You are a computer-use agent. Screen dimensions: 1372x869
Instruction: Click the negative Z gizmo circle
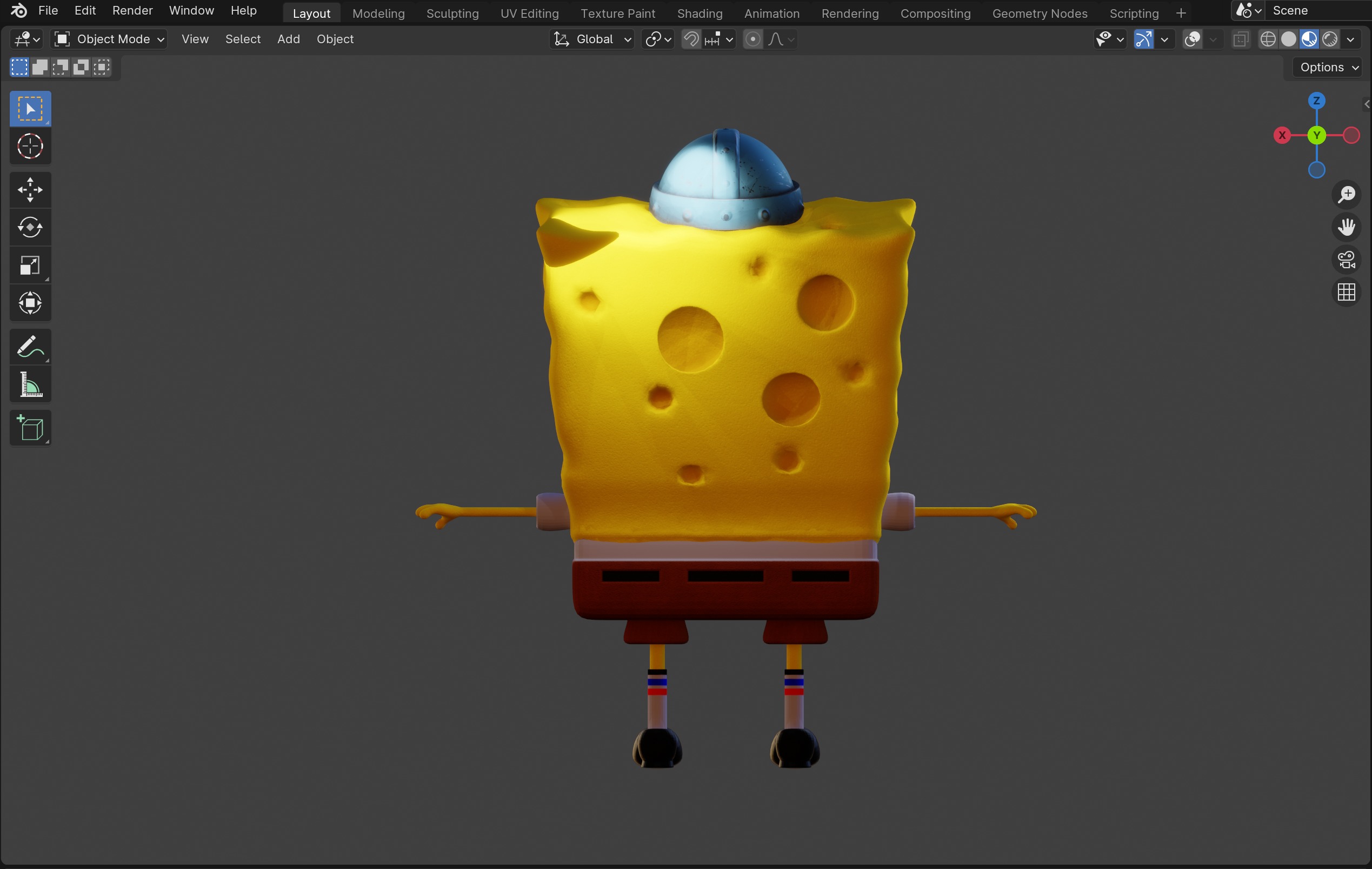click(1316, 170)
